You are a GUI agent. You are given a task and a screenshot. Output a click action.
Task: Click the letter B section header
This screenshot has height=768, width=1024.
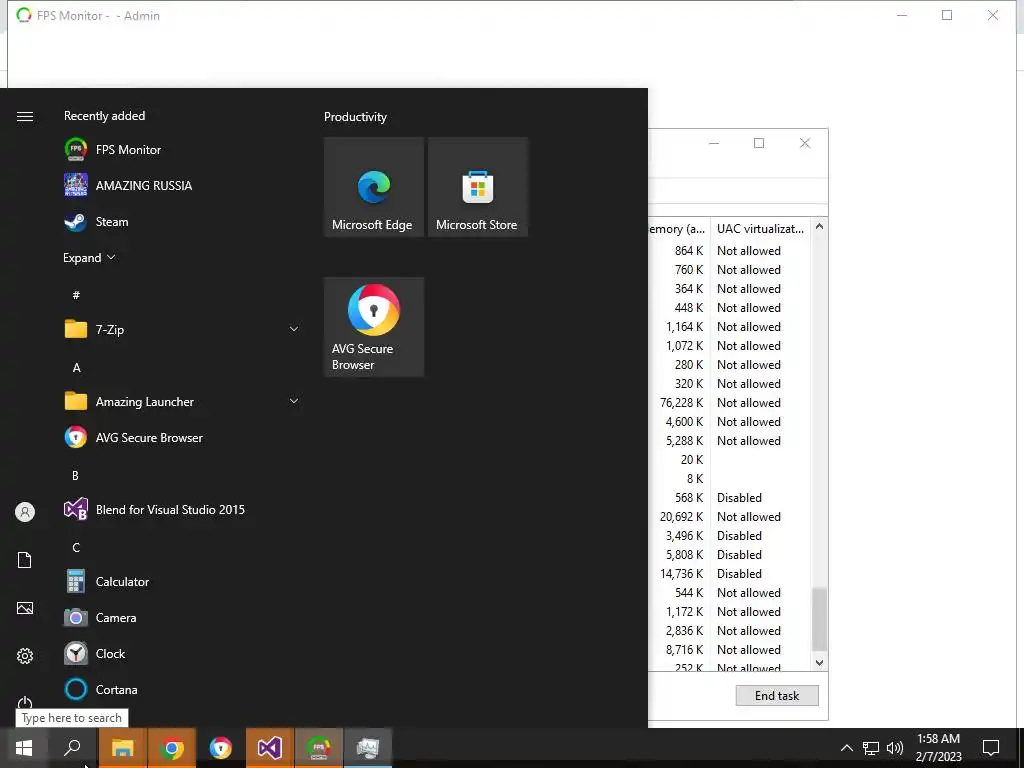click(75, 475)
